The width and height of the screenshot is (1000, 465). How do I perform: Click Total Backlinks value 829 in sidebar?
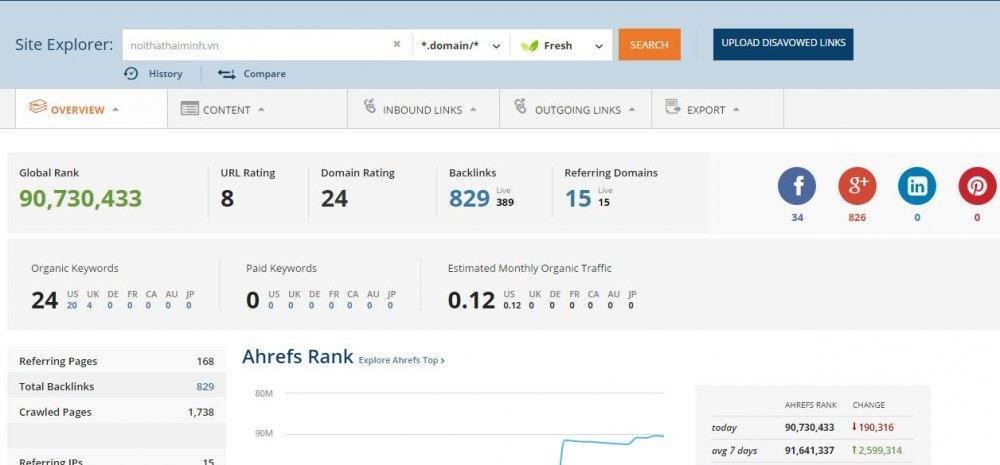tap(205, 387)
